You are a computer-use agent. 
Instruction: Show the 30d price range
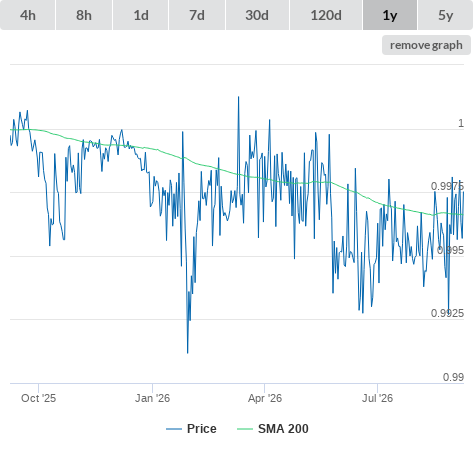pyautogui.click(x=257, y=15)
